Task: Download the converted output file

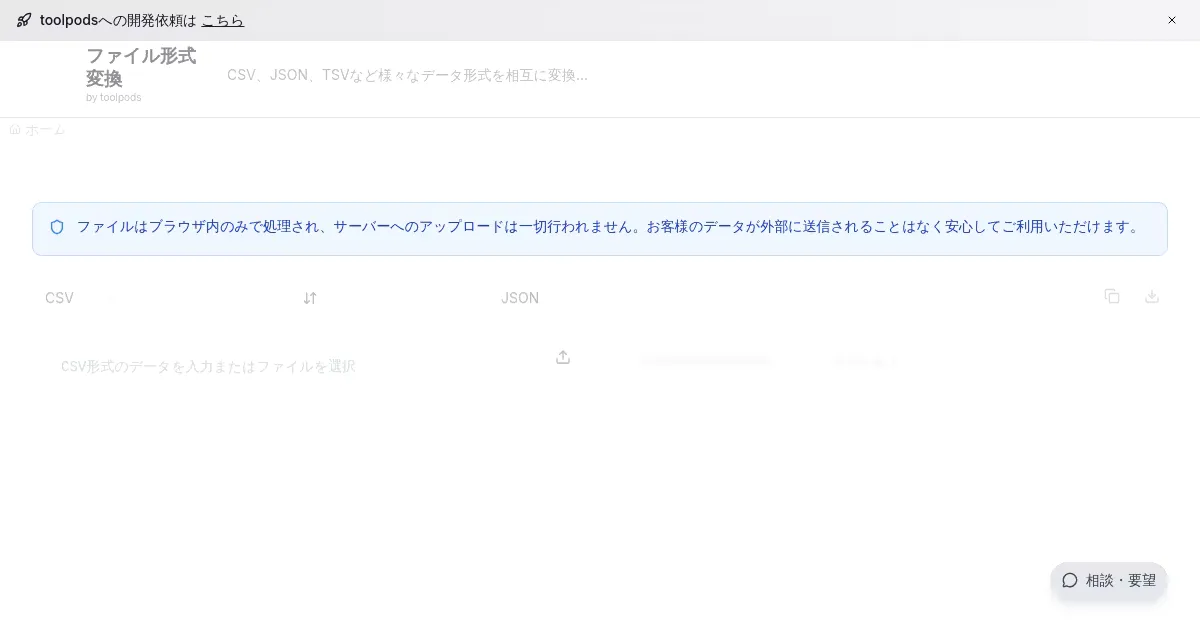Action: point(1152,296)
